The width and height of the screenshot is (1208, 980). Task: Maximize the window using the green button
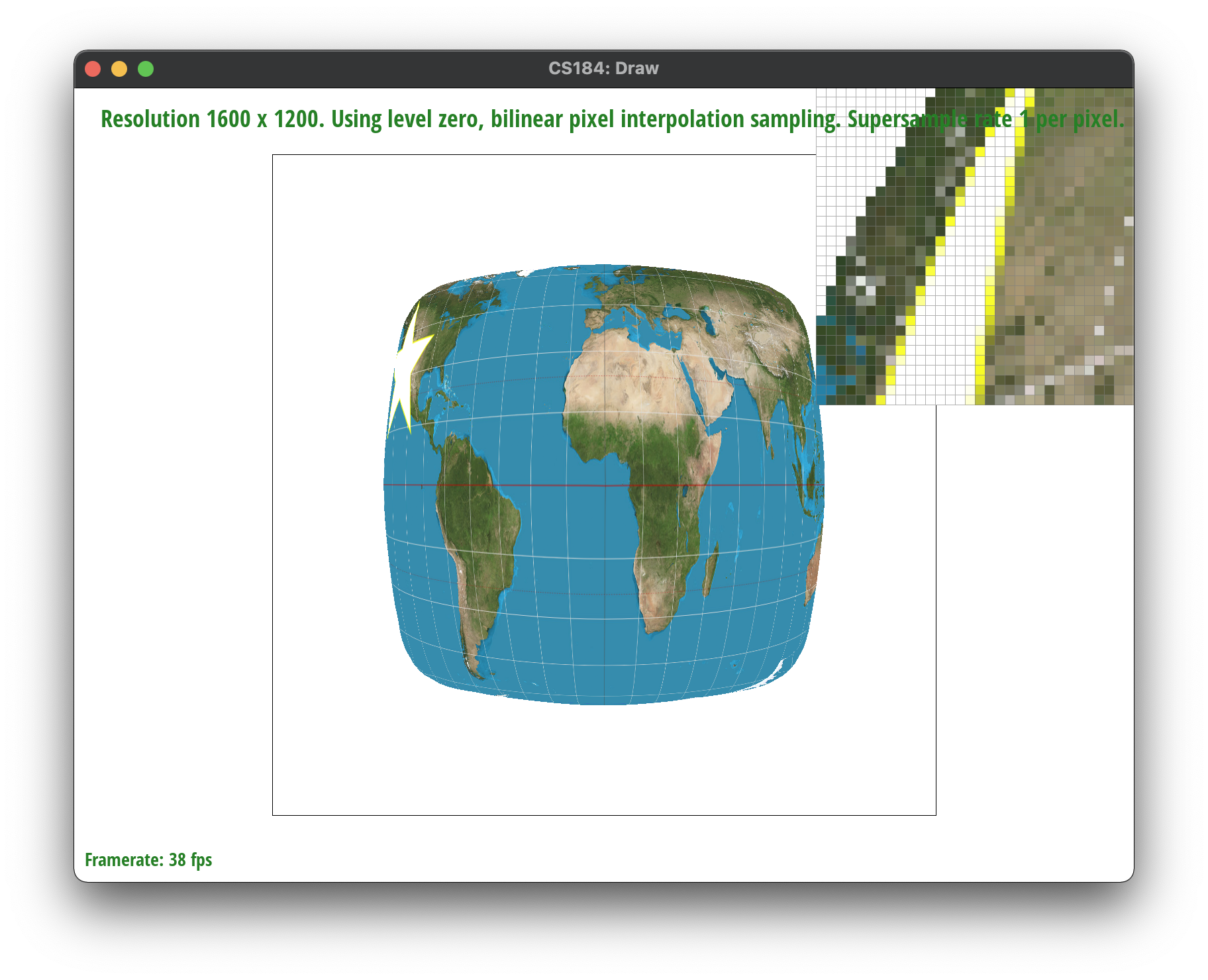pyautogui.click(x=146, y=69)
